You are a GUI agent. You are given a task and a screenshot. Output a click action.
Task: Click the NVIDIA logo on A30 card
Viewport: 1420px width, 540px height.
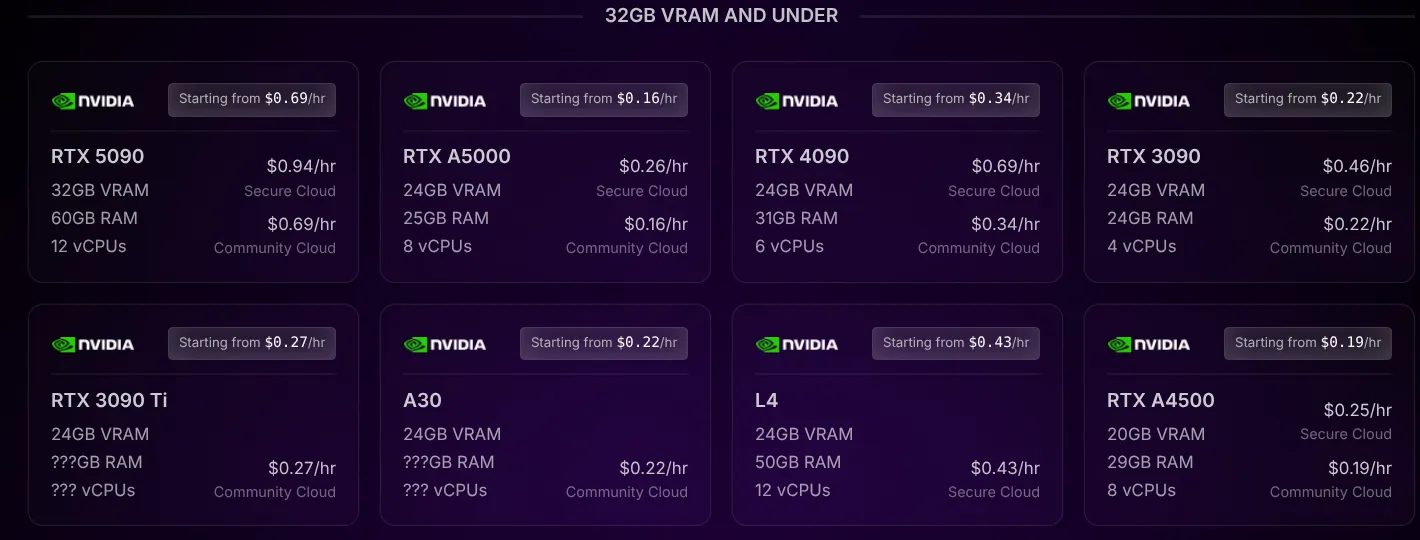pyautogui.click(x=445, y=344)
